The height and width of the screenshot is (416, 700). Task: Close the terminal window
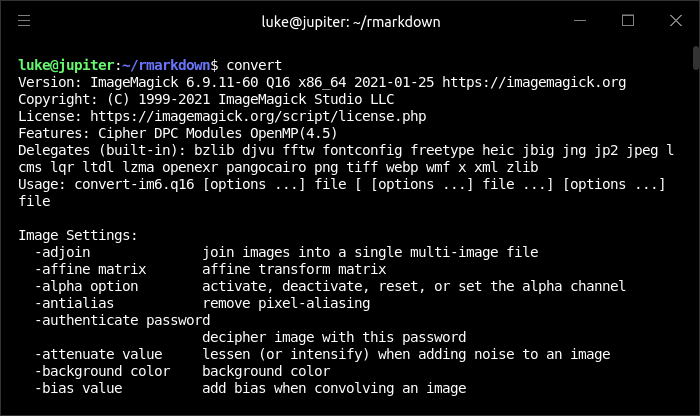(x=676, y=21)
